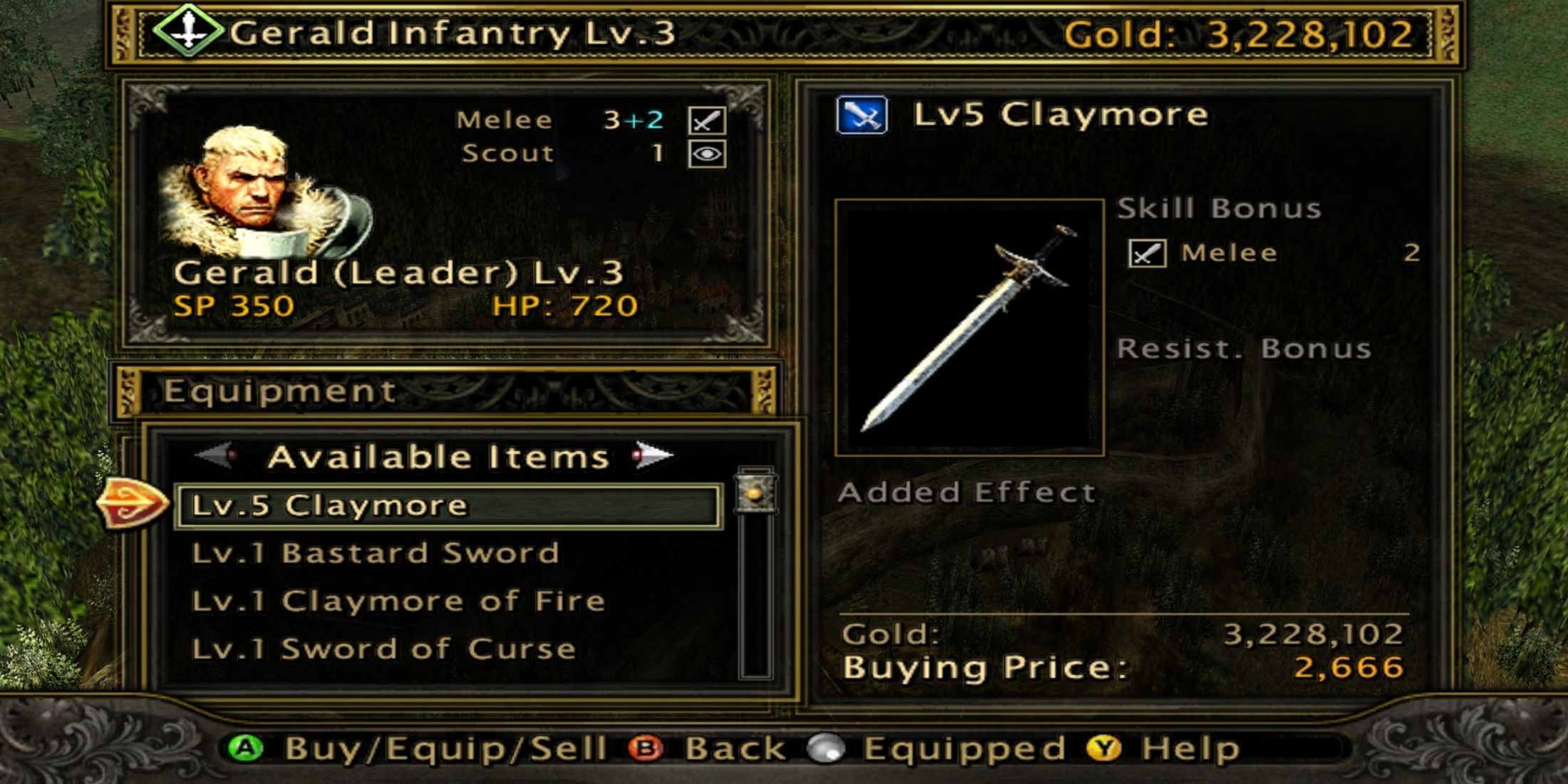The width and height of the screenshot is (1568, 784).
Task: Click the infantry sword diamond emblem
Action: click(188, 31)
